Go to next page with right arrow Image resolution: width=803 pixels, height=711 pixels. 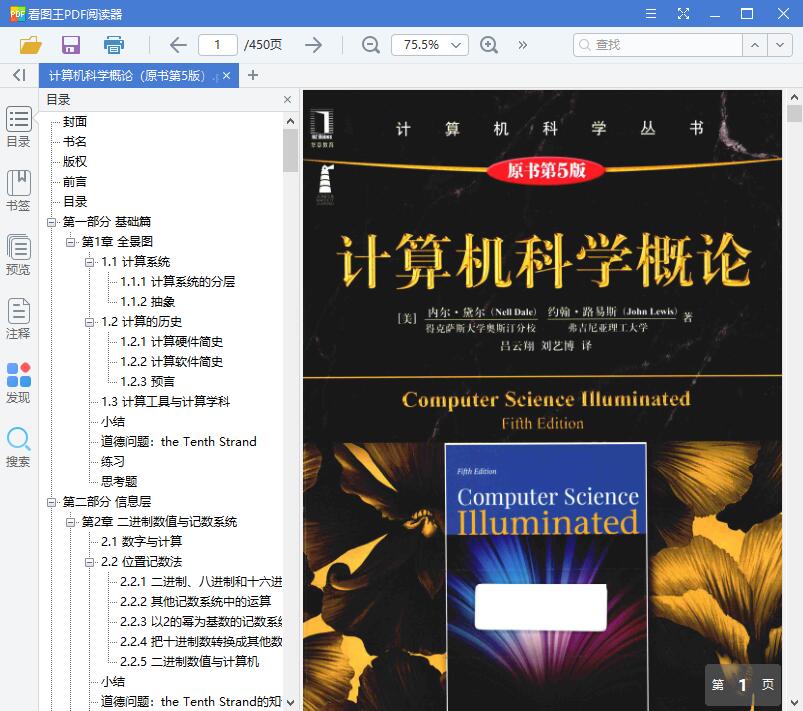coord(313,45)
